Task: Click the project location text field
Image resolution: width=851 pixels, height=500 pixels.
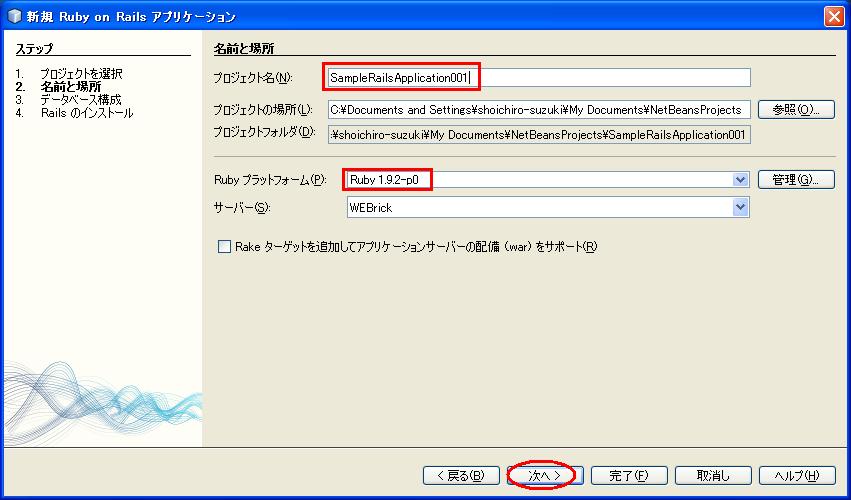Action: click(539, 110)
